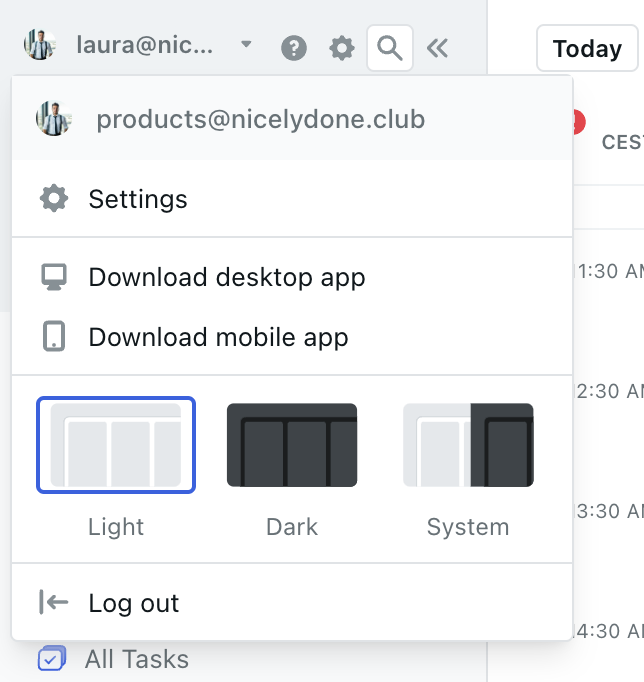Image resolution: width=644 pixels, height=682 pixels.
Task: Open settings via the top gear icon
Action: 342,47
